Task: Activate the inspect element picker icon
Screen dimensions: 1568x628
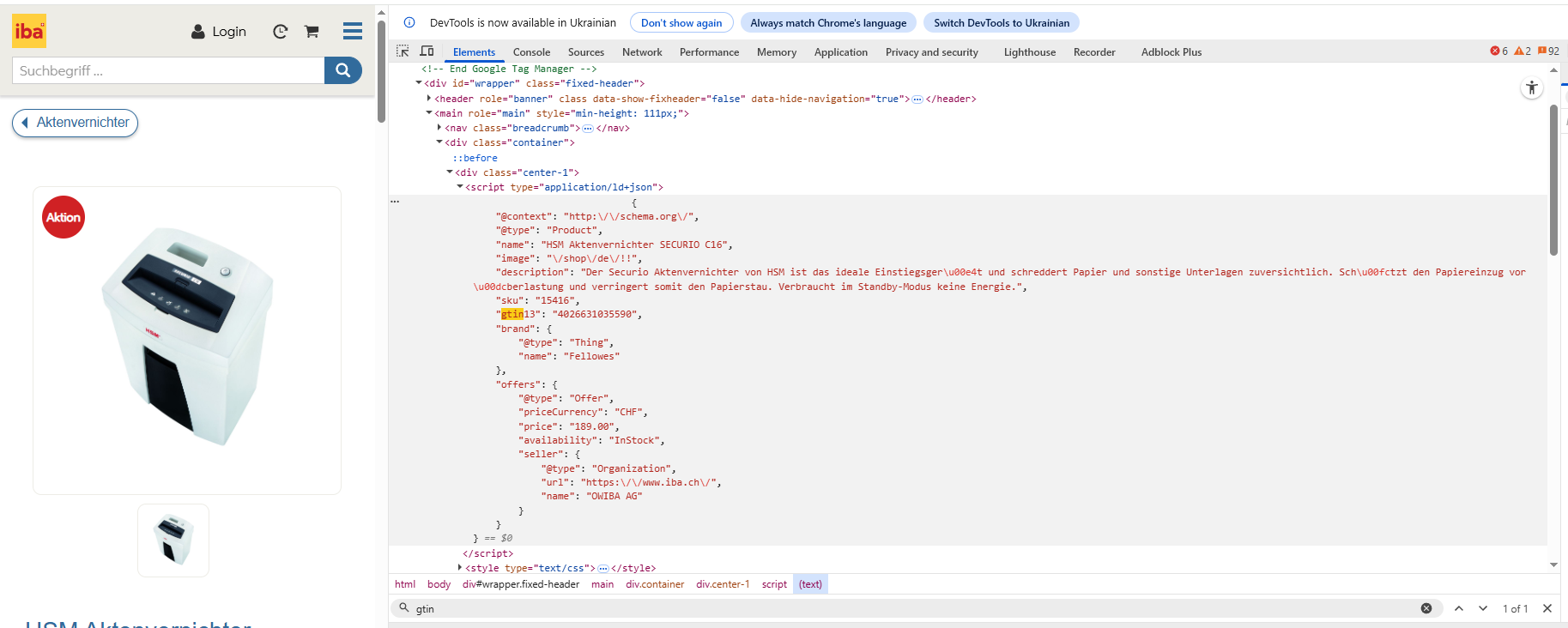Action: pyautogui.click(x=403, y=51)
